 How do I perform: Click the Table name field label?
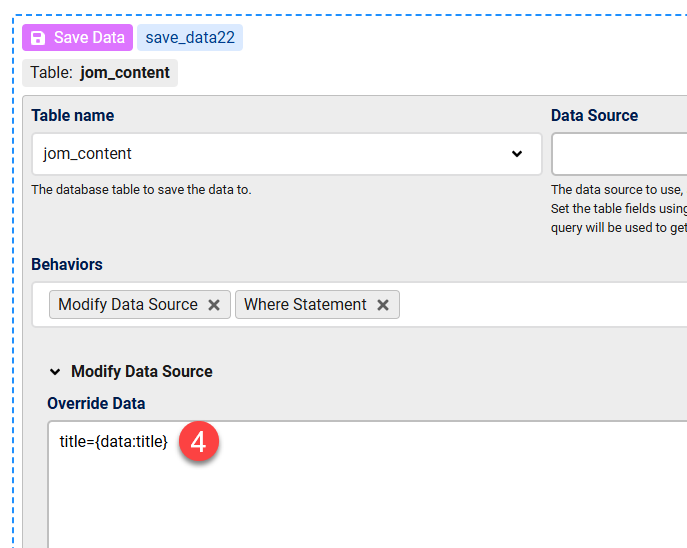(x=72, y=116)
